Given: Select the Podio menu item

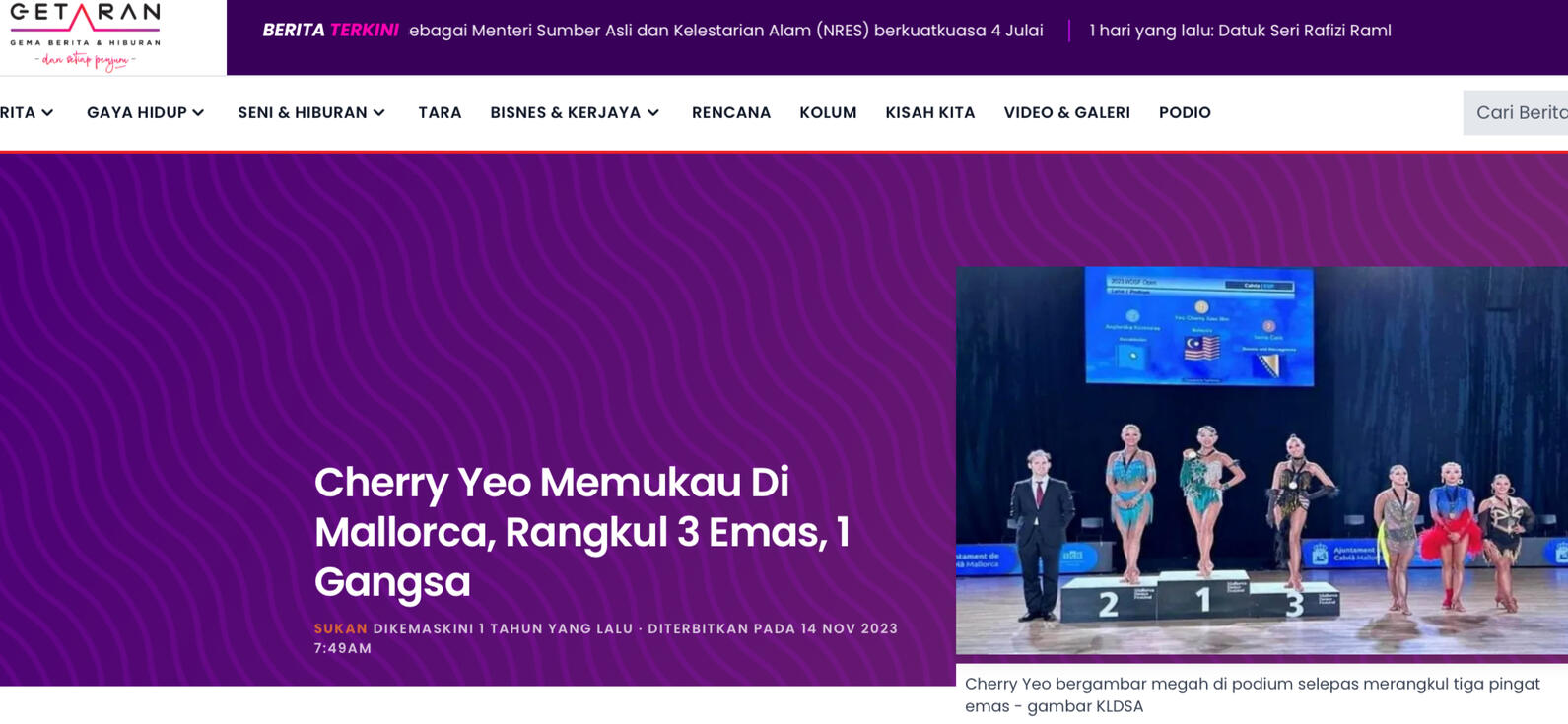Looking at the screenshot, I should pyautogui.click(x=1184, y=113).
